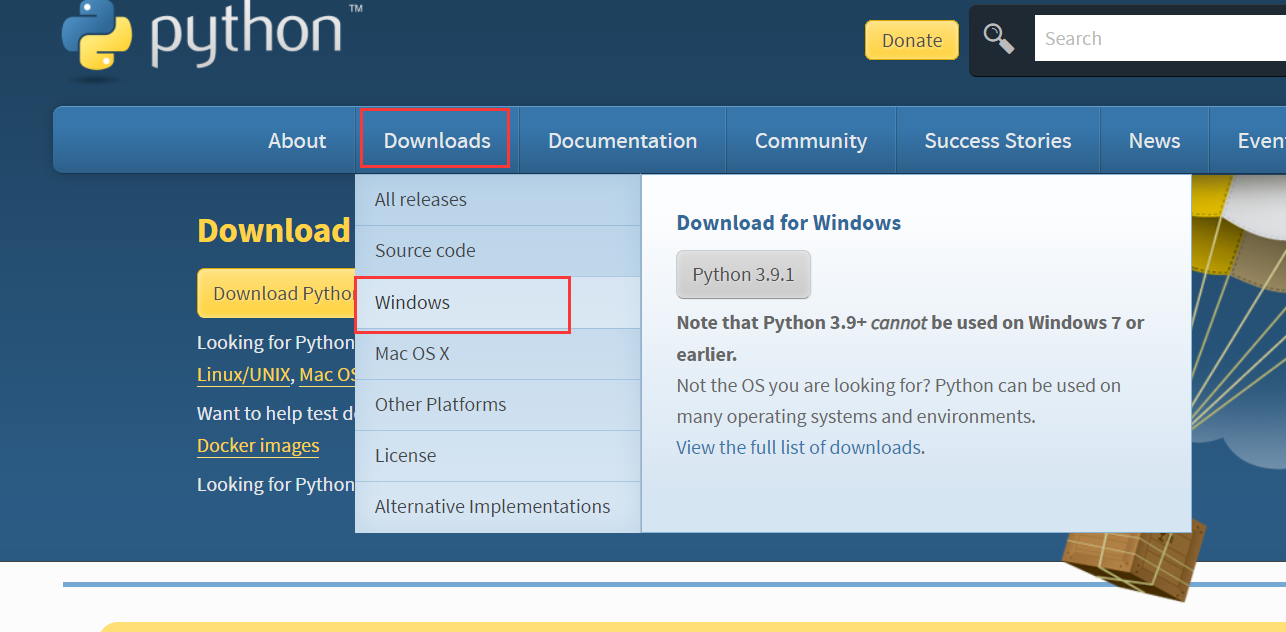Open the Community menu
Screen dimensions: 1286x632
pyautogui.click(x=811, y=141)
